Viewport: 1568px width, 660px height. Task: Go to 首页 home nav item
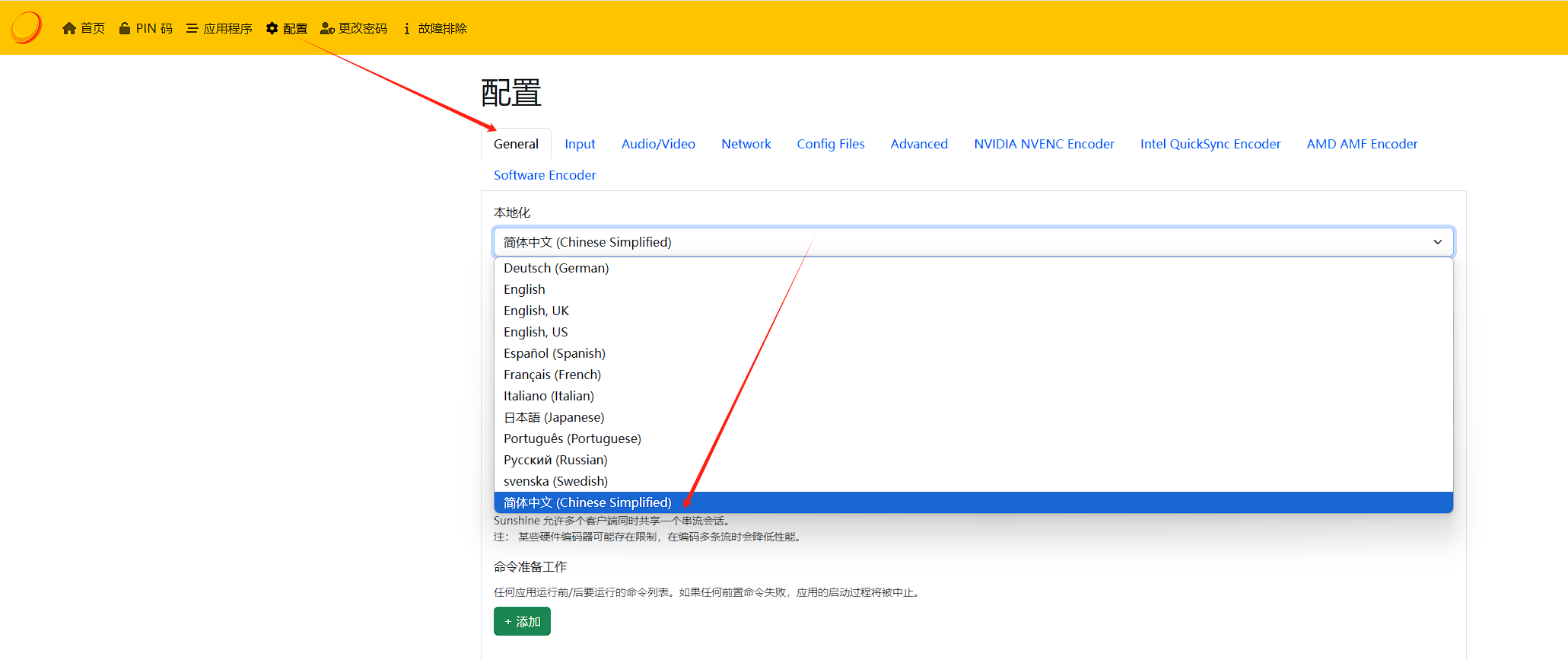84,28
